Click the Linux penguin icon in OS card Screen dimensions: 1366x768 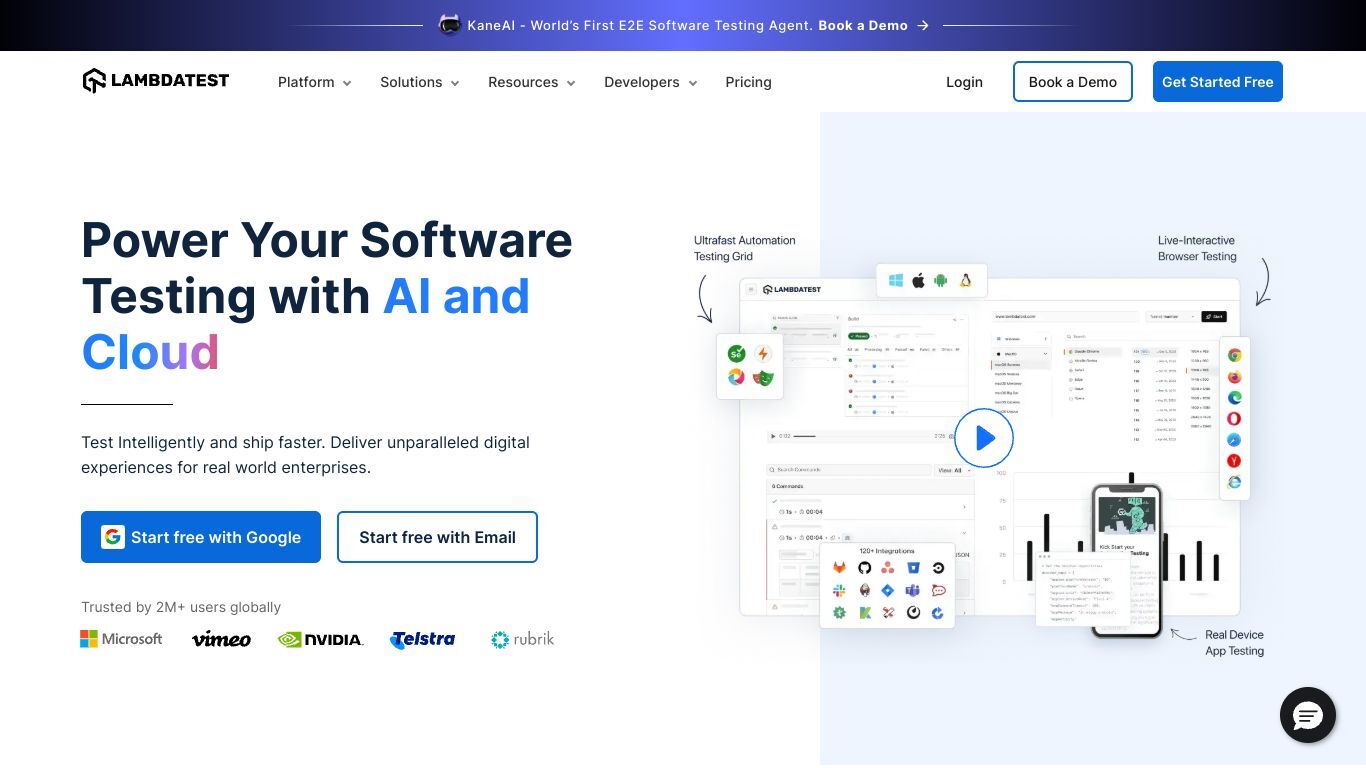pyautogui.click(x=966, y=281)
